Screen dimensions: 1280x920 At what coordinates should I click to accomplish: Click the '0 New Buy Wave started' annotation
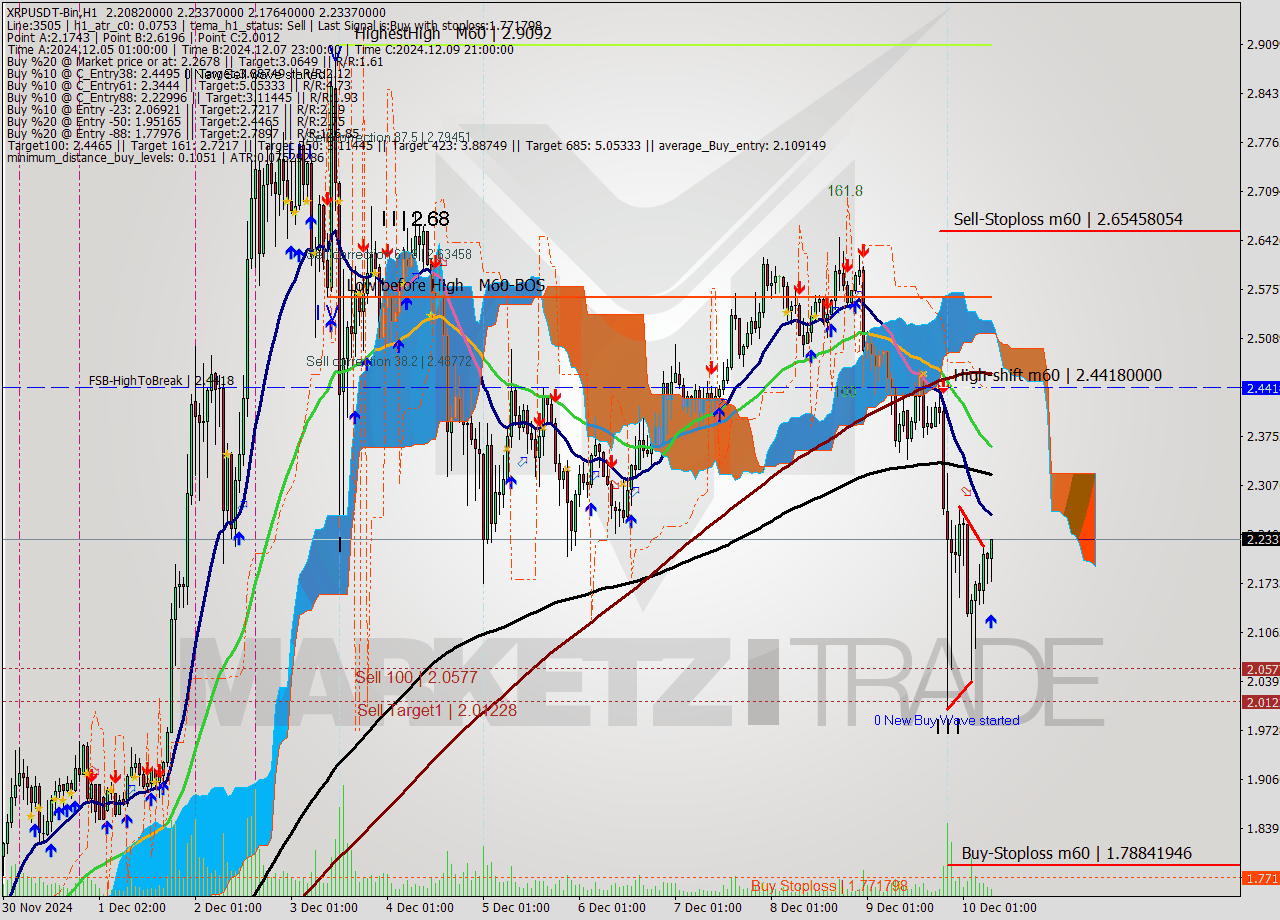pyautogui.click(x=947, y=720)
